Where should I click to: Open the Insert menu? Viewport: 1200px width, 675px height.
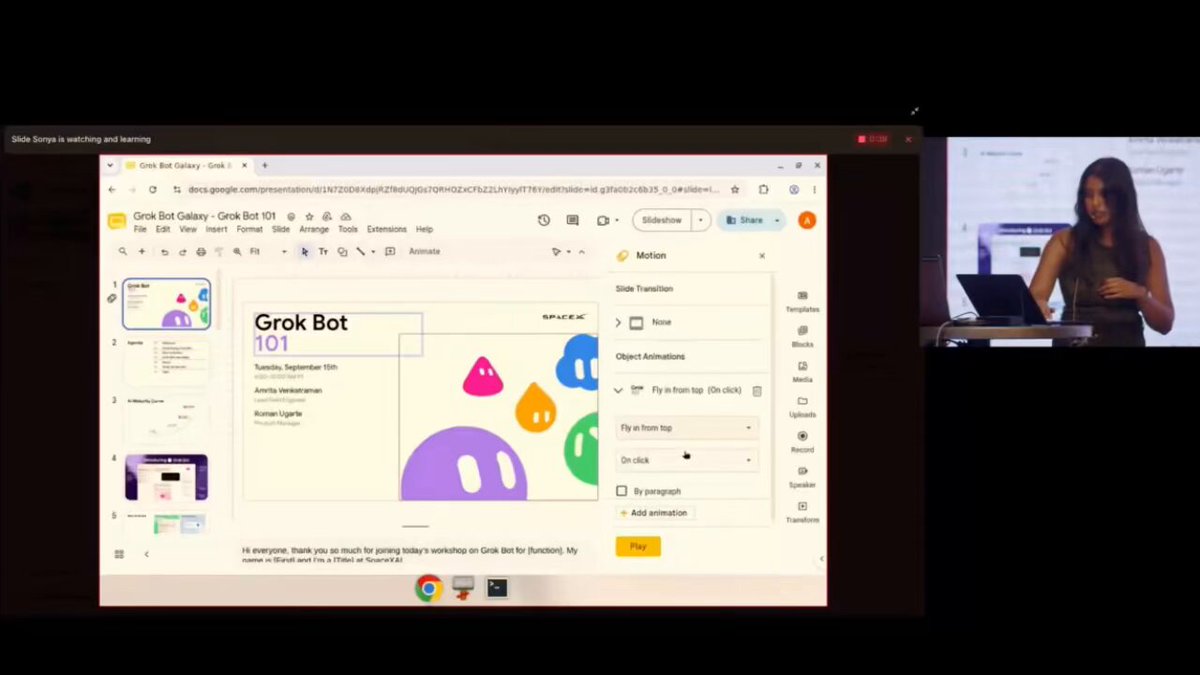(216, 229)
